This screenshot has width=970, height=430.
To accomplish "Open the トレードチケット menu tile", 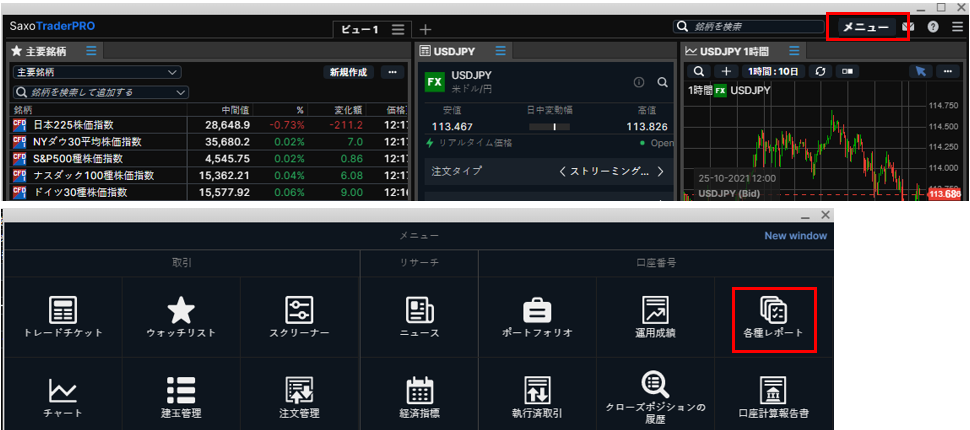I will 63,317.
